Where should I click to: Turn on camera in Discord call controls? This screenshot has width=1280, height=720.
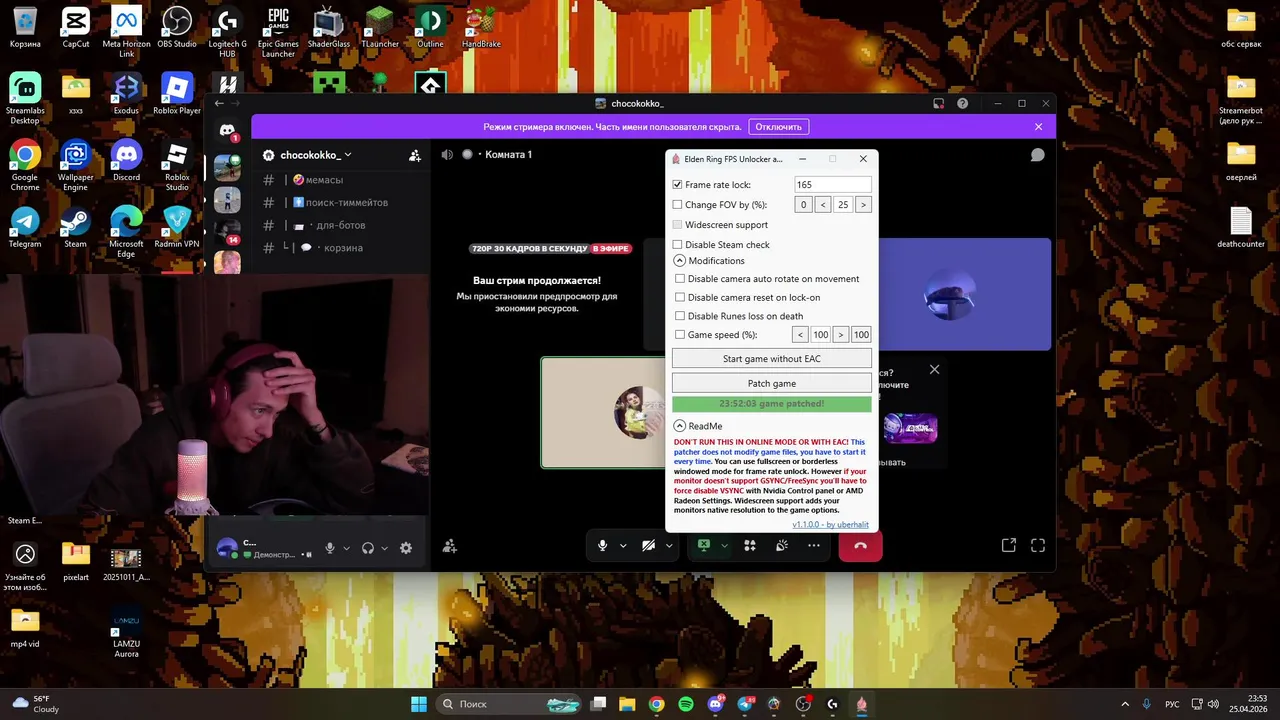(x=648, y=545)
